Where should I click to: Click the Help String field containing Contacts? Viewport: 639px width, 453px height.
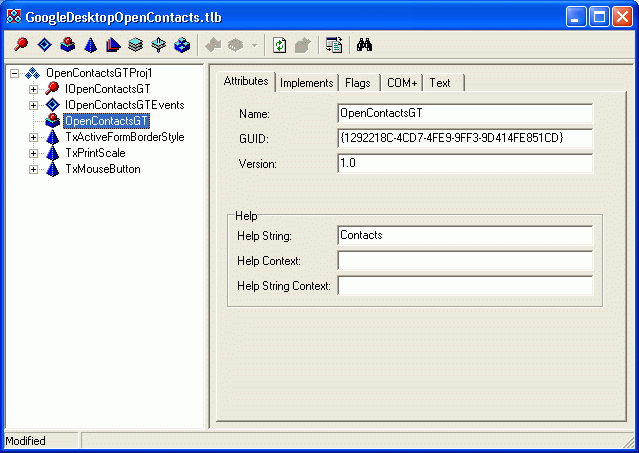[x=465, y=235]
